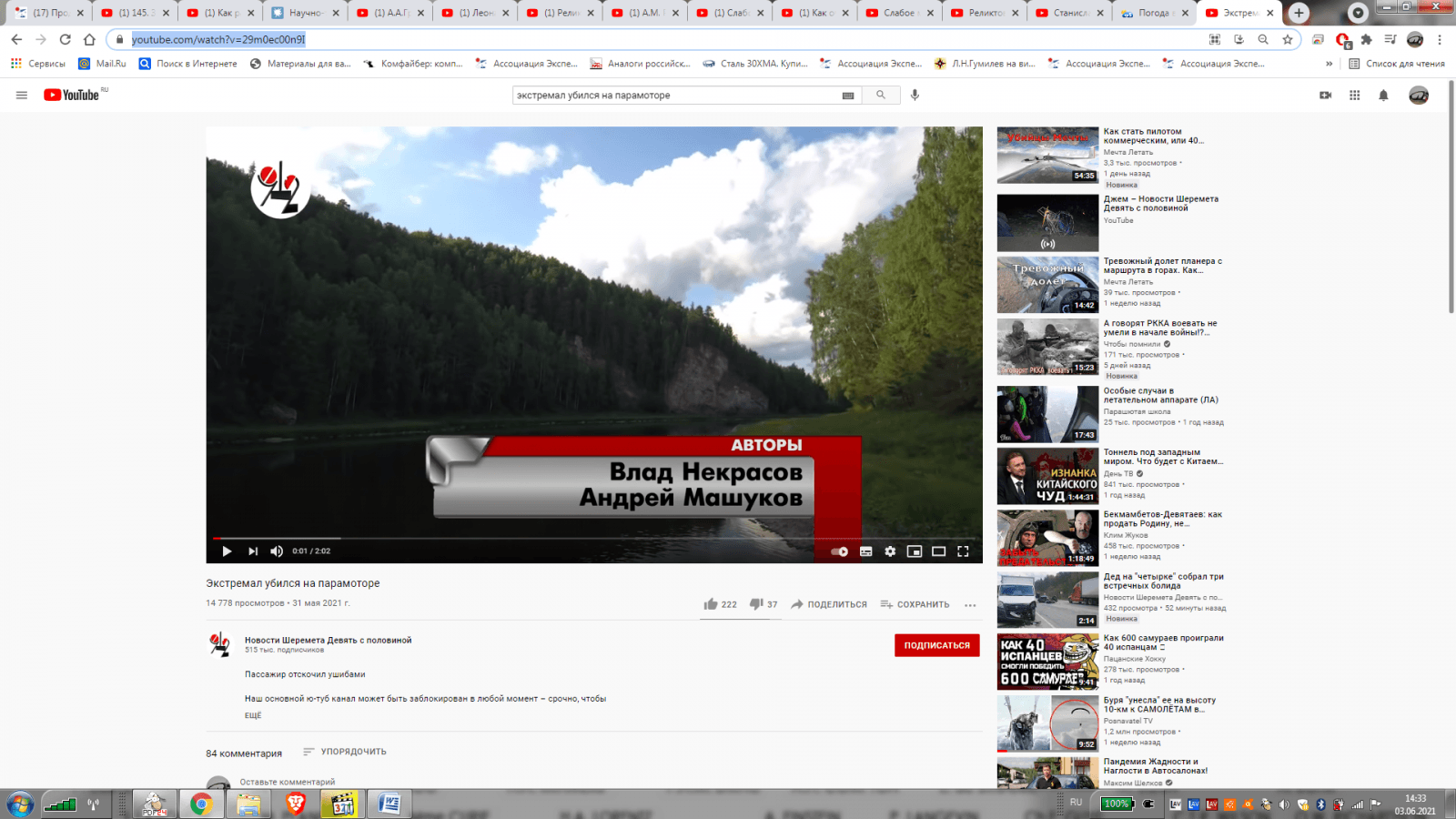This screenshot has height=819, width=1456.
Task: Like the video with thumbs up
Action: pyautogui.click(x=711, y=604)
